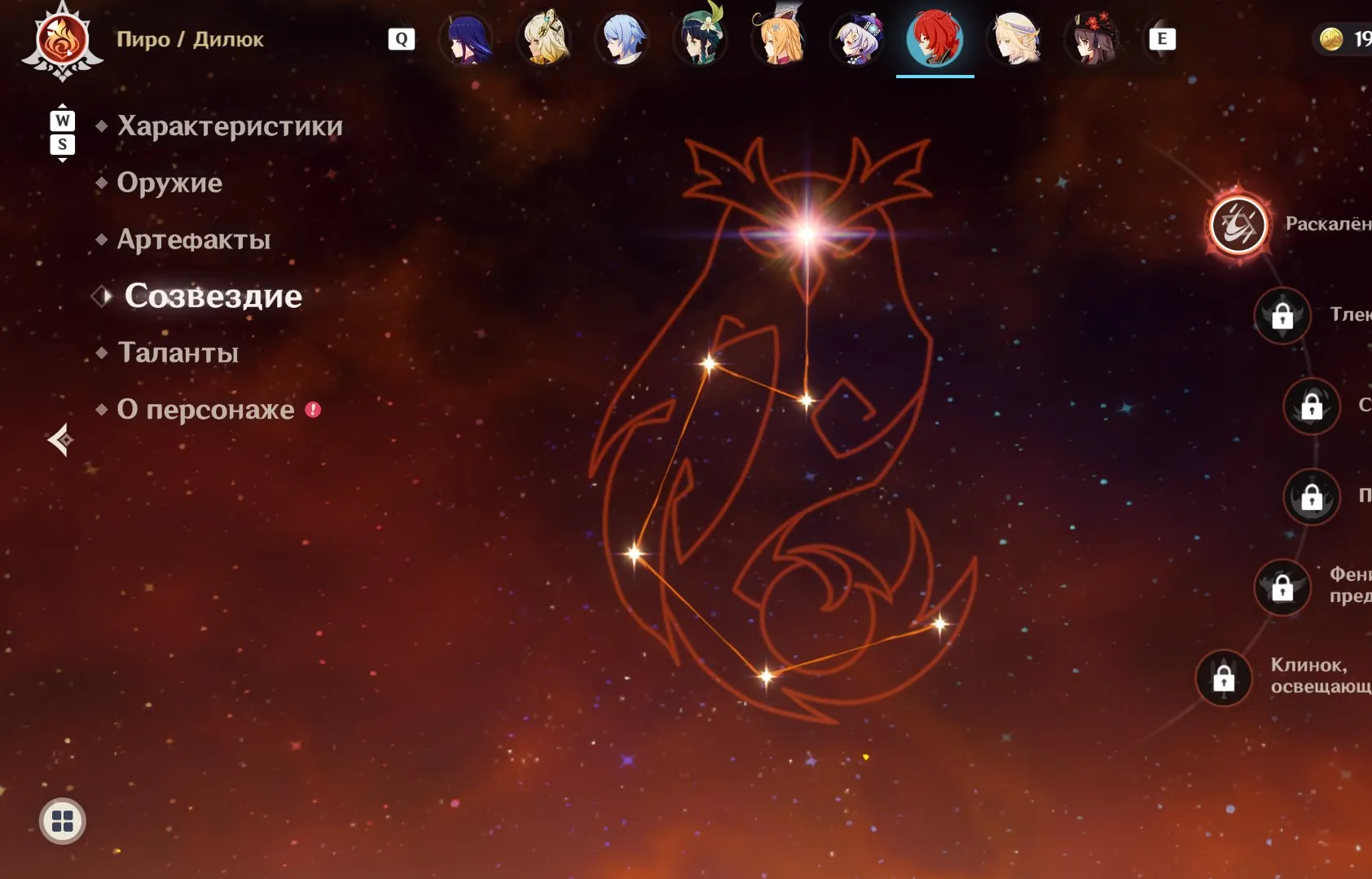Select Hu Tao portrait with flowered hat
1372x879 pixels.
(1093, 39)
